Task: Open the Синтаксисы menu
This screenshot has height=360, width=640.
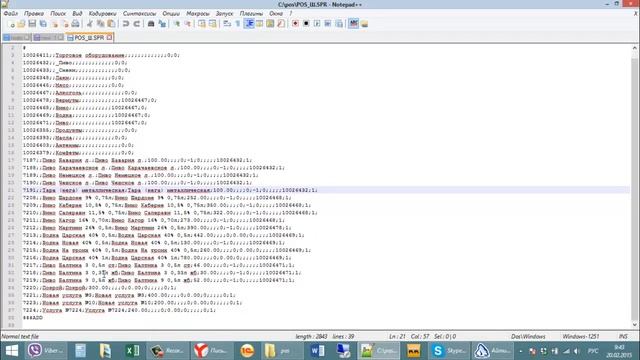Action: [140, 13]
